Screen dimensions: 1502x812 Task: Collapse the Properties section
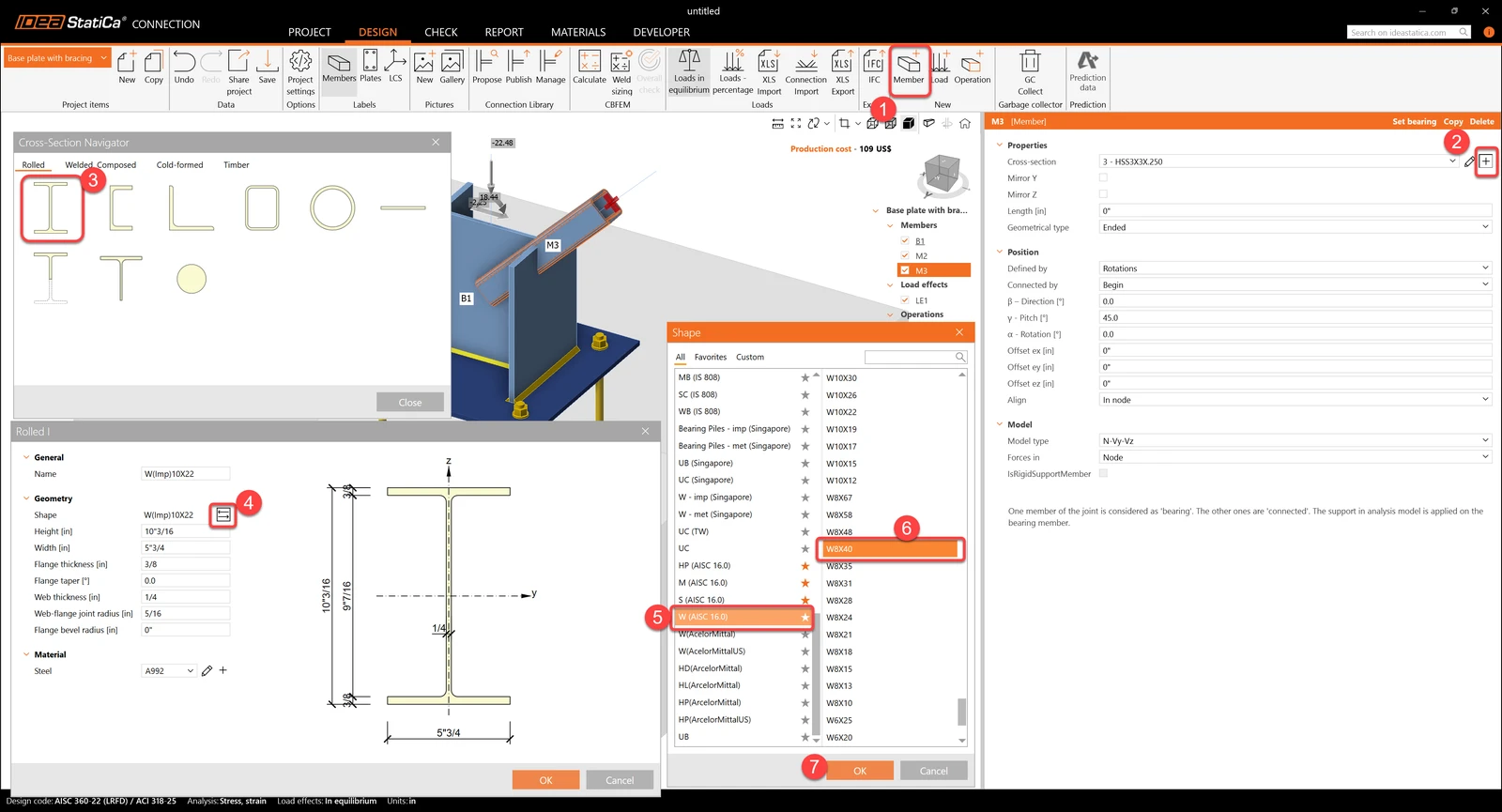click(x=1000, y=146)
